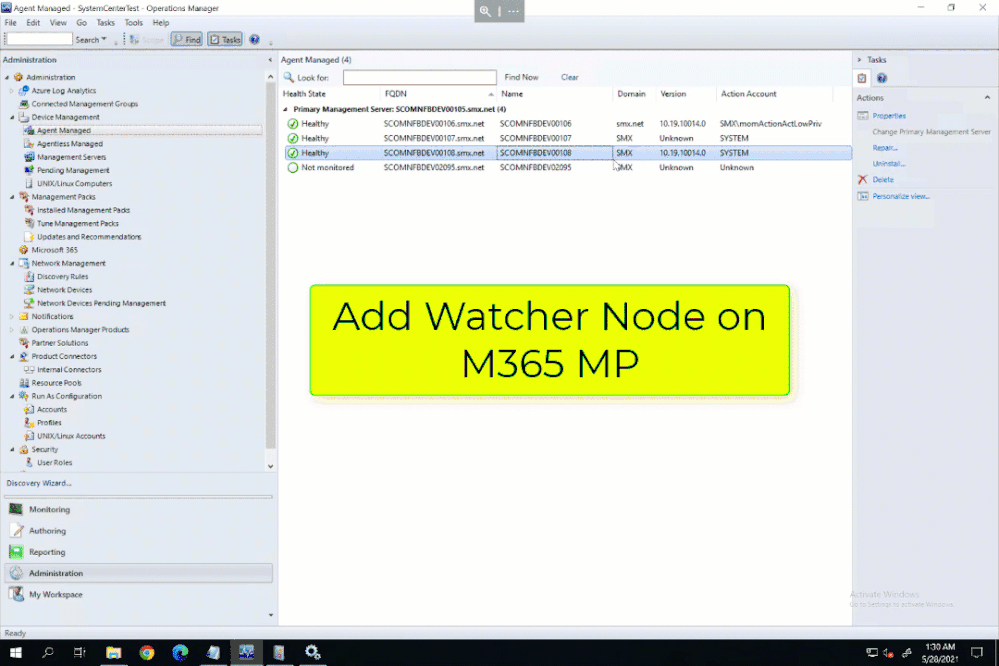Collapse the Device Management tree node

[12, 117]
